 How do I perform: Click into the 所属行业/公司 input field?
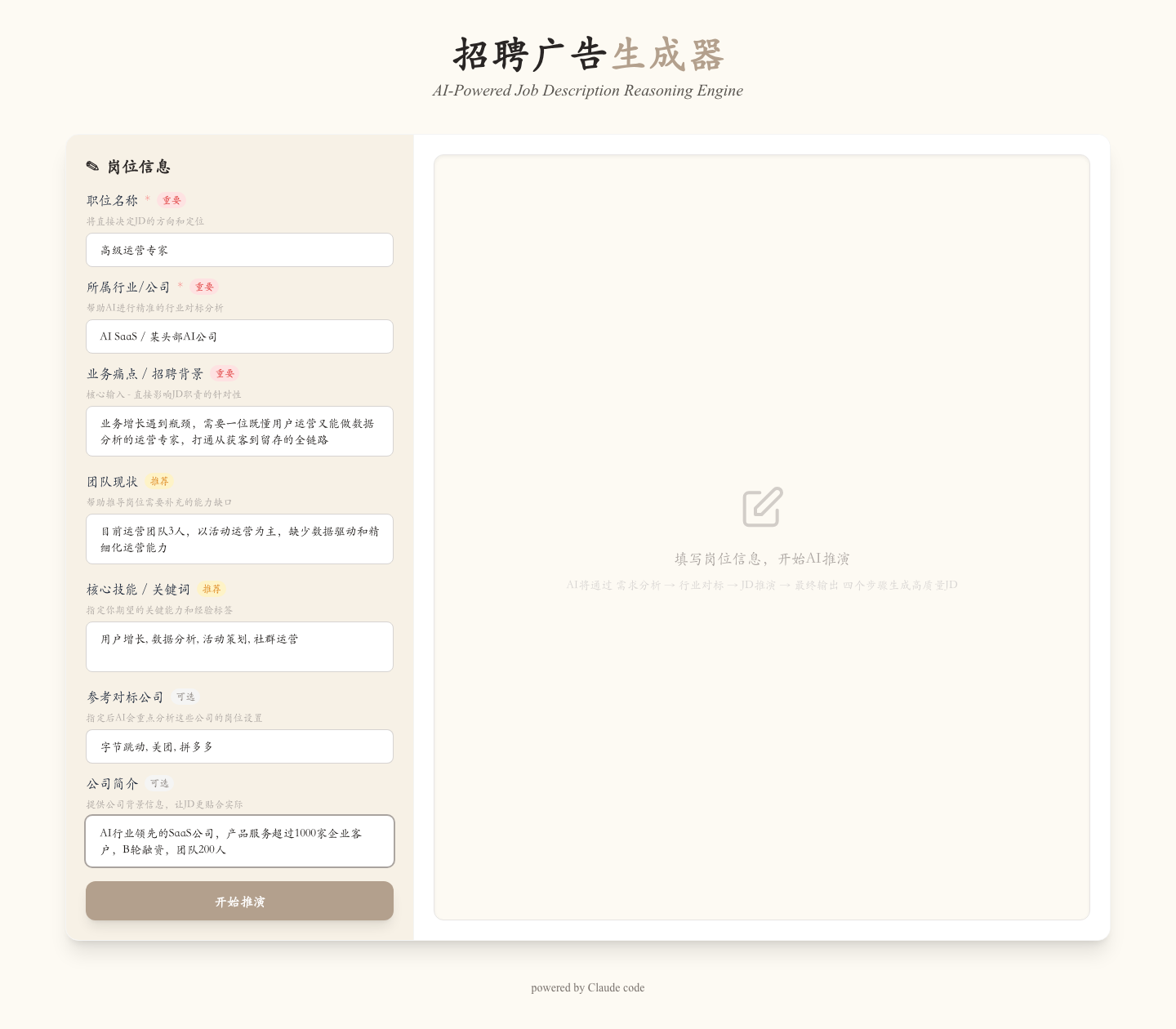click(x=239, y=336)
